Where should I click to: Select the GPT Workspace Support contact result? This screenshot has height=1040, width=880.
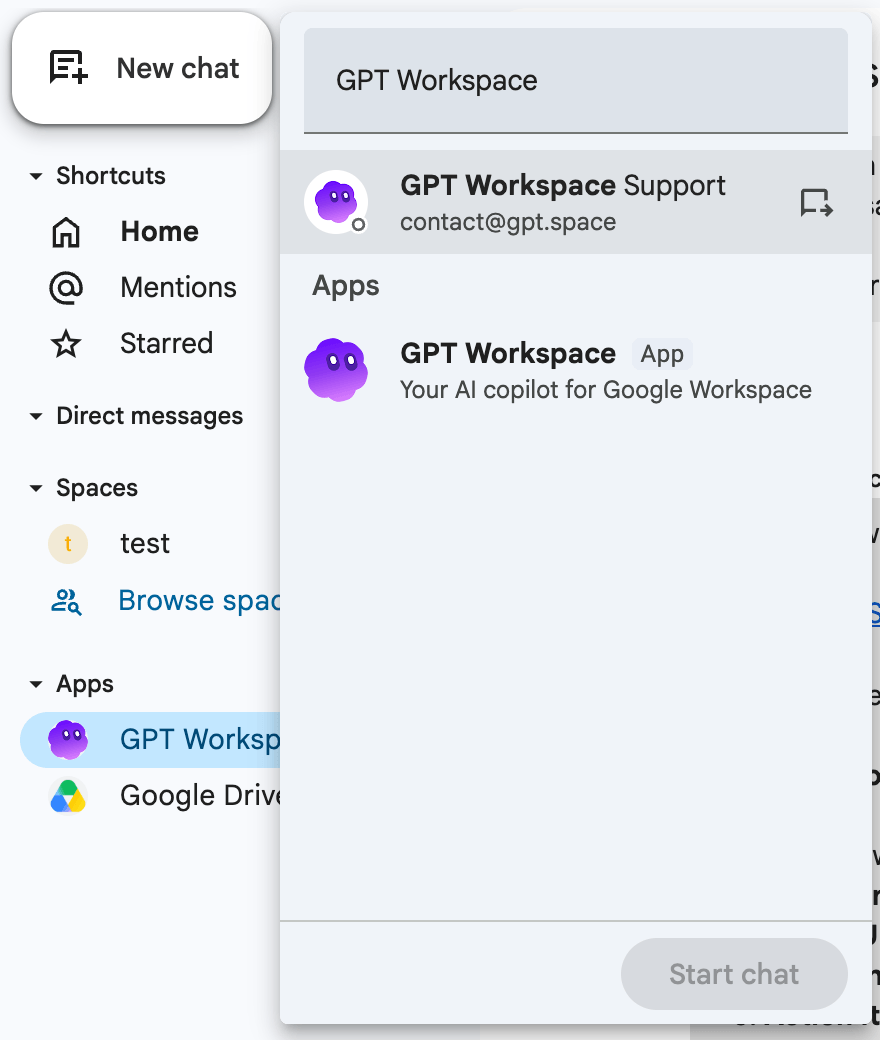coord(576,202)
